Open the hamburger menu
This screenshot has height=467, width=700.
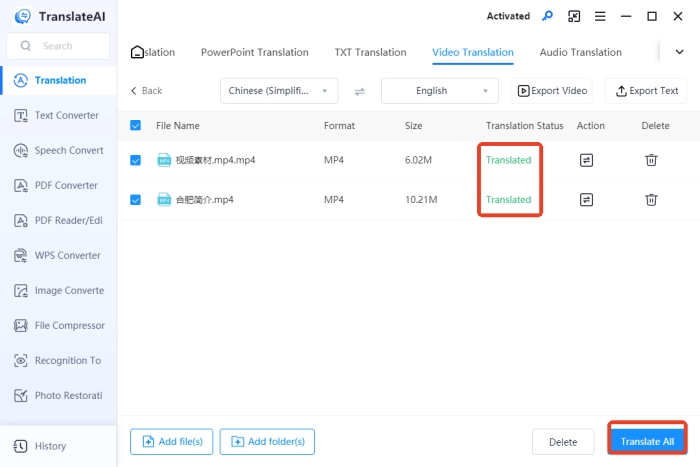(x=600, y=17)
